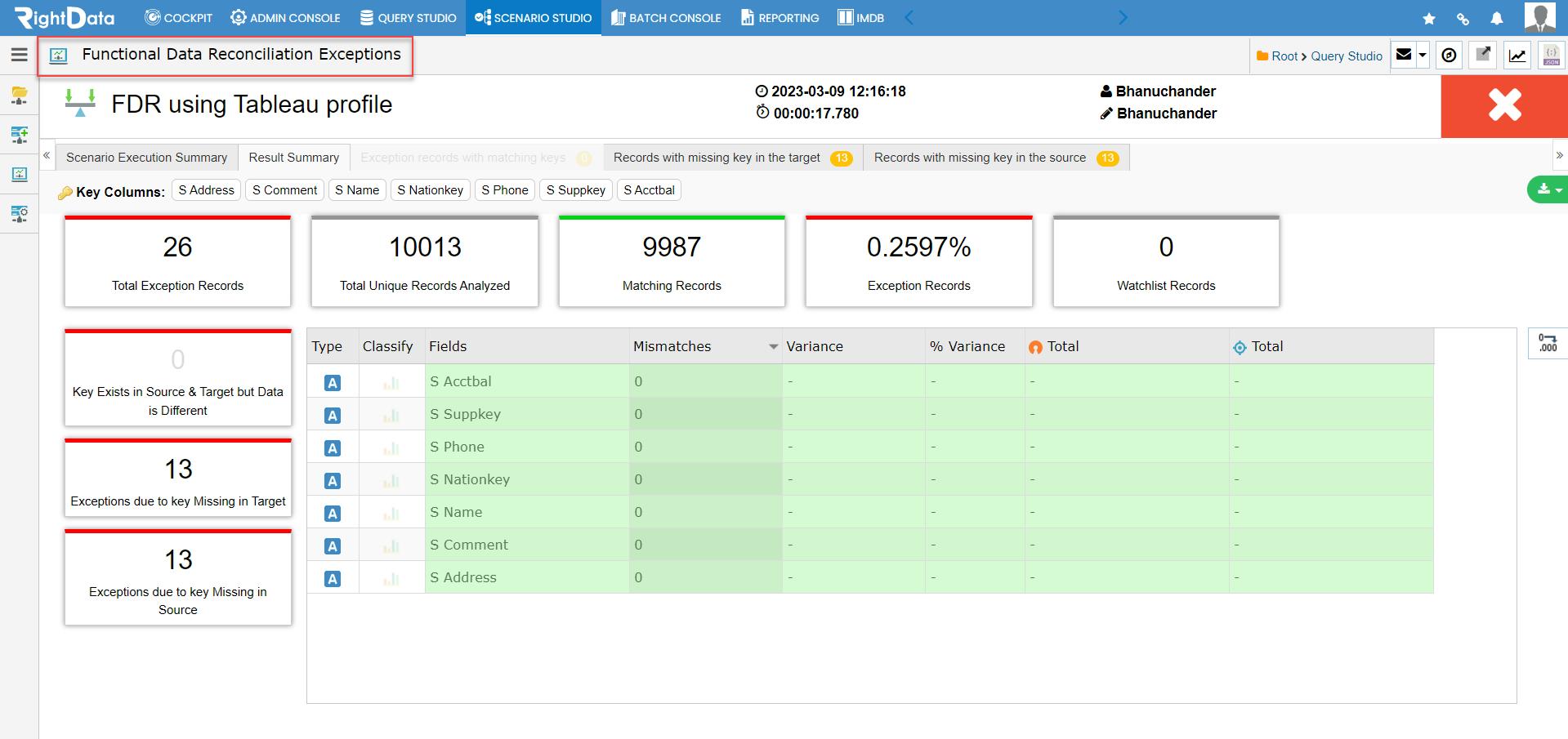Viewport: 1568px width, 739px height.
Task: Open Records with missing key in target tab
Action: pyautogui.click(x=732, y=158)
